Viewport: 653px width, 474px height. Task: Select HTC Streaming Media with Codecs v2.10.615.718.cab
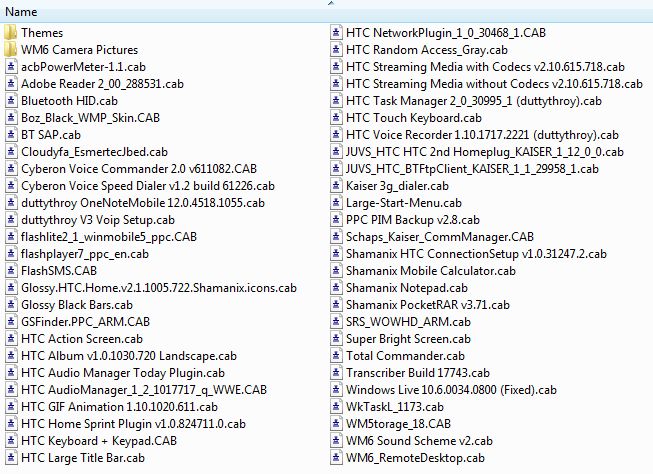(x=485, y=67)
